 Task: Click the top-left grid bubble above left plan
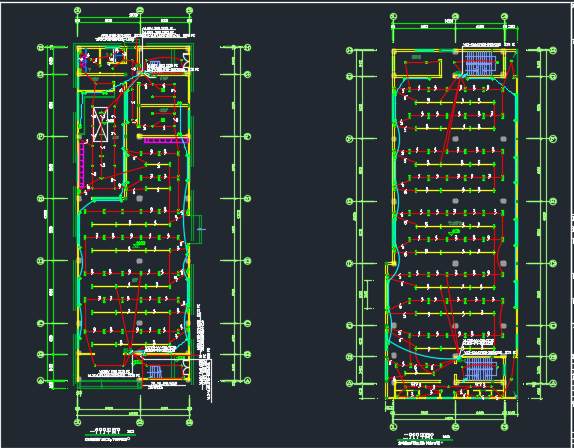point(77,10)
